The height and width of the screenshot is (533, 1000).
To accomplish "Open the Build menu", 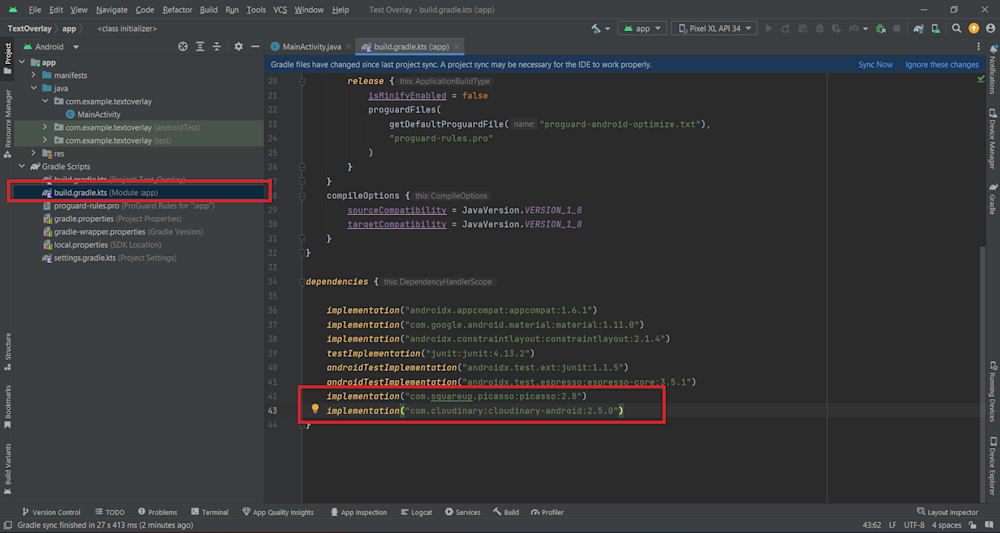I will [x=209, y=10].
